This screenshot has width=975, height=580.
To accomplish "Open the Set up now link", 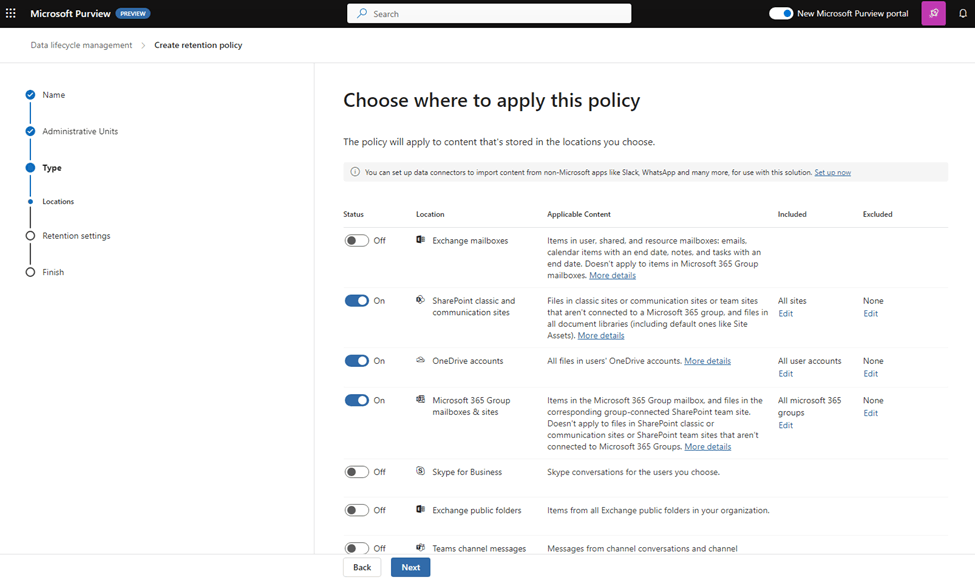I will [833, 172].
